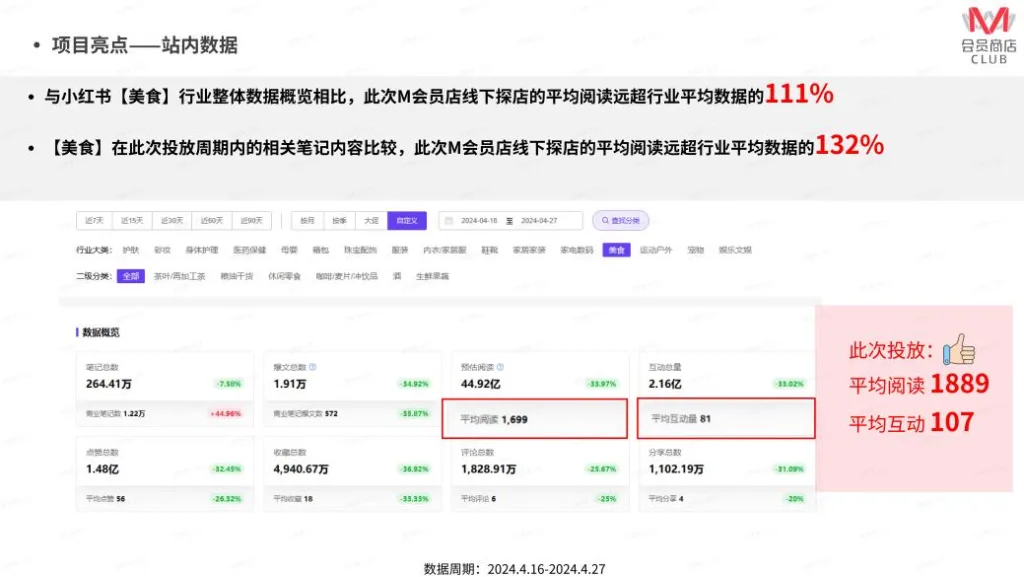Switch to 大促 period mode
Screen dimensions: 1024x577
(x=371, y=221)
